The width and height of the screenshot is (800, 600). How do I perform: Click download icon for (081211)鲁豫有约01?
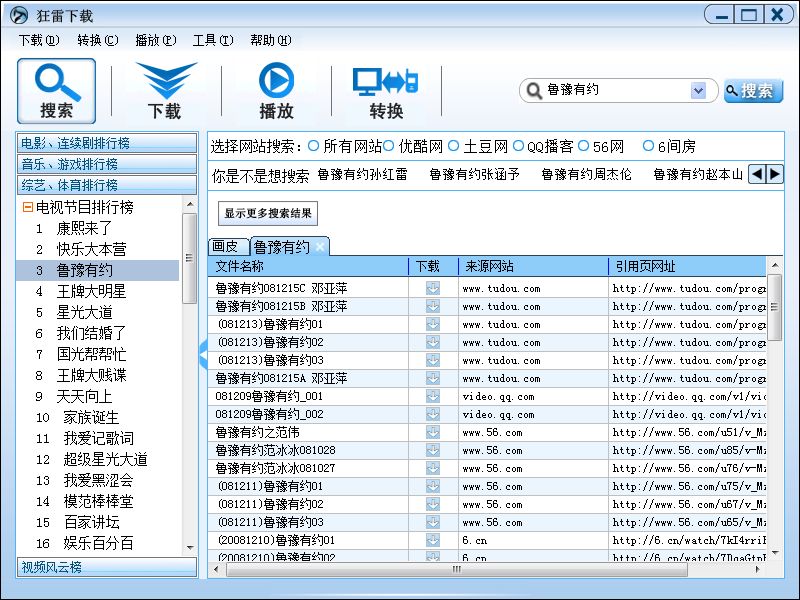[x=433, y=486]
